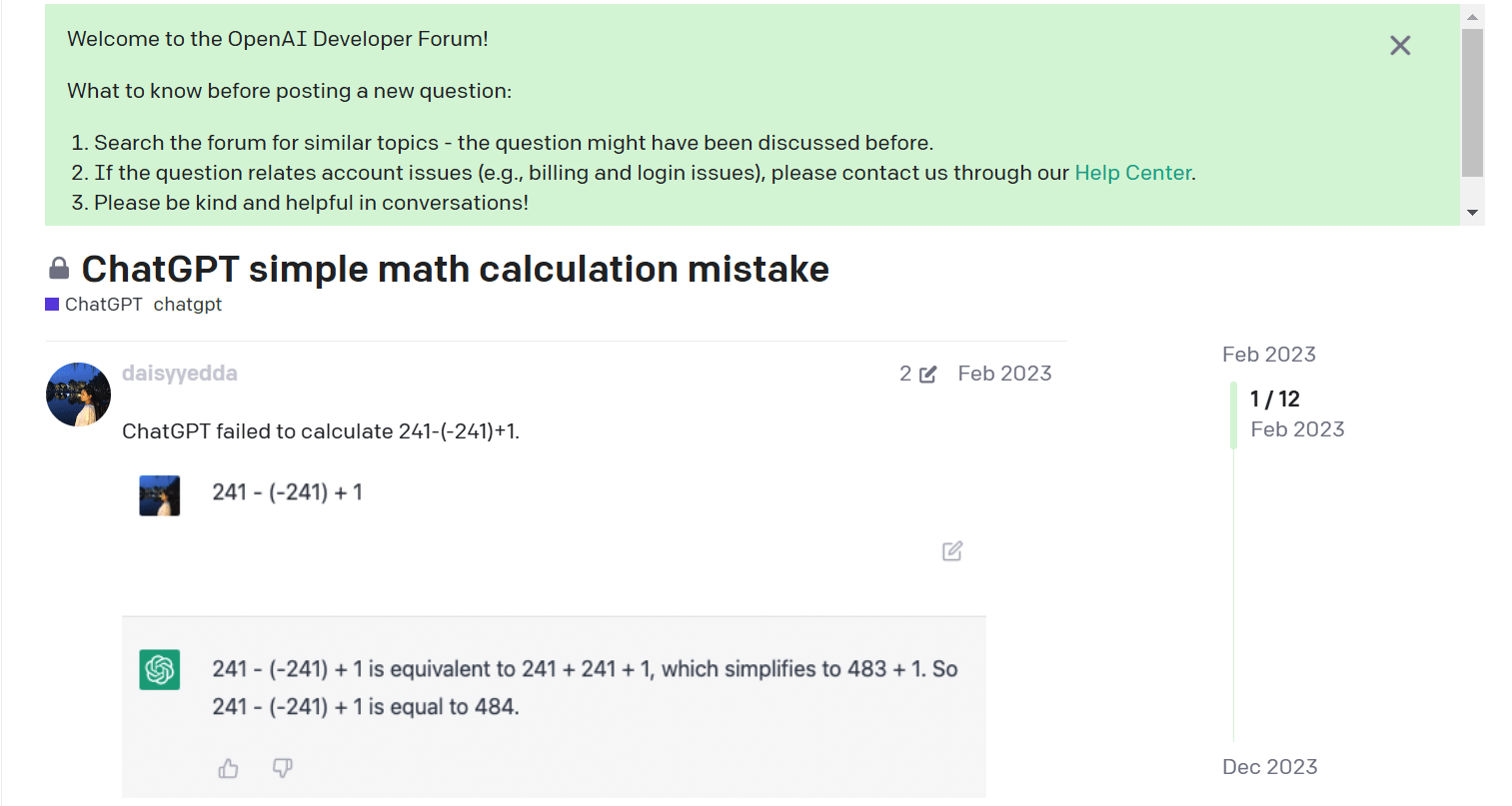Click the thumbs down icon
Screen dimensions: 1512x806
click(x=283, y=768)
